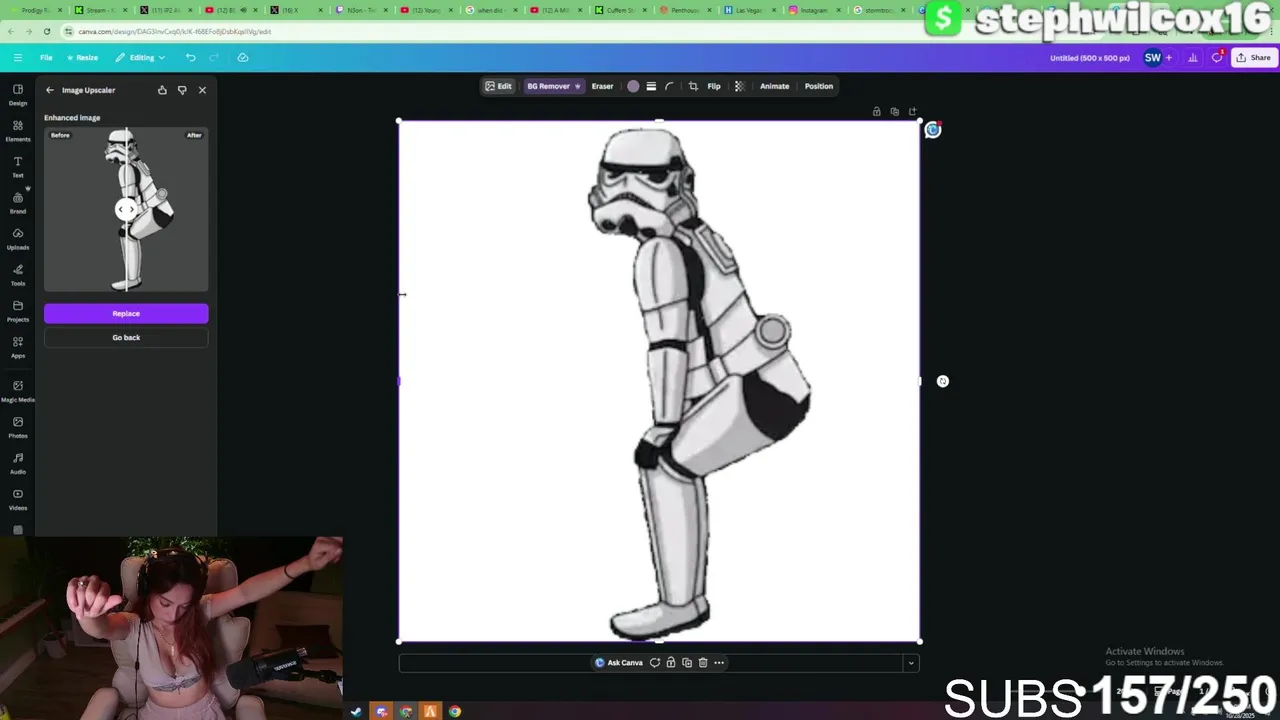The width and height of the screenshot is (1280, 720).
Task: Open the File menu
Action: (46, 58)
